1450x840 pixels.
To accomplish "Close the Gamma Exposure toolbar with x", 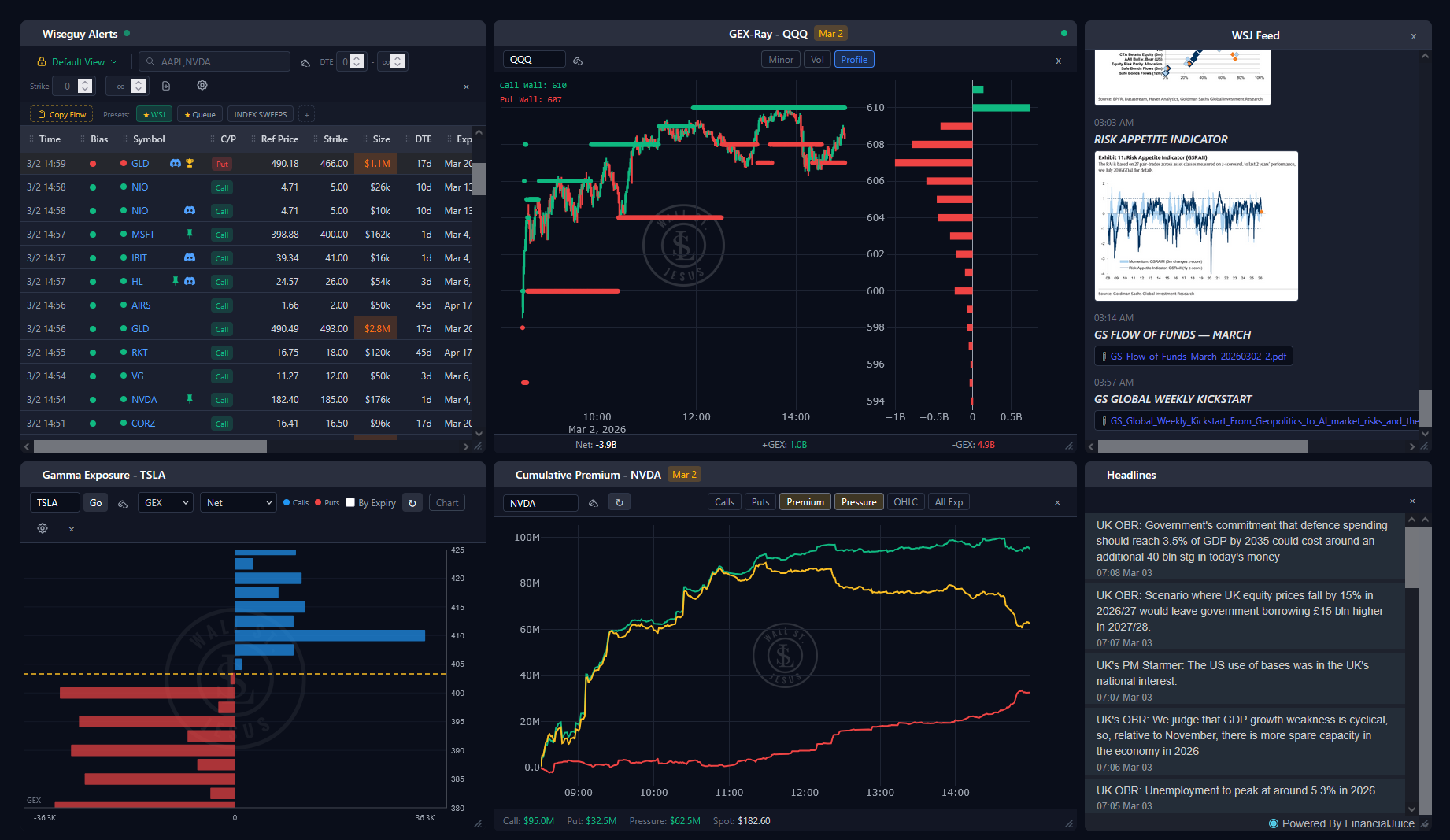I will (x=72, y=529).
